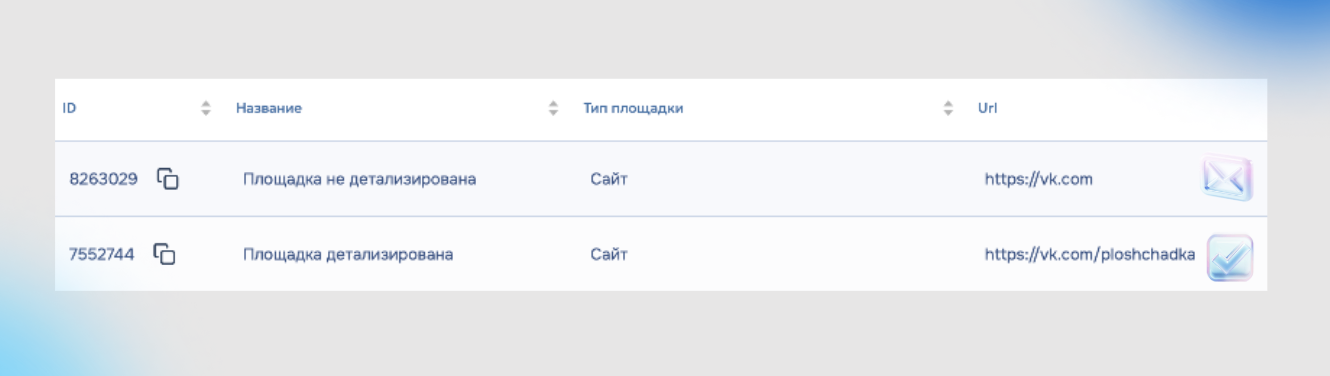Image resolution: width=1330 pixels, height=376 pixels.
Task: Open the https://vk.com link
Action: [1038, 179]
